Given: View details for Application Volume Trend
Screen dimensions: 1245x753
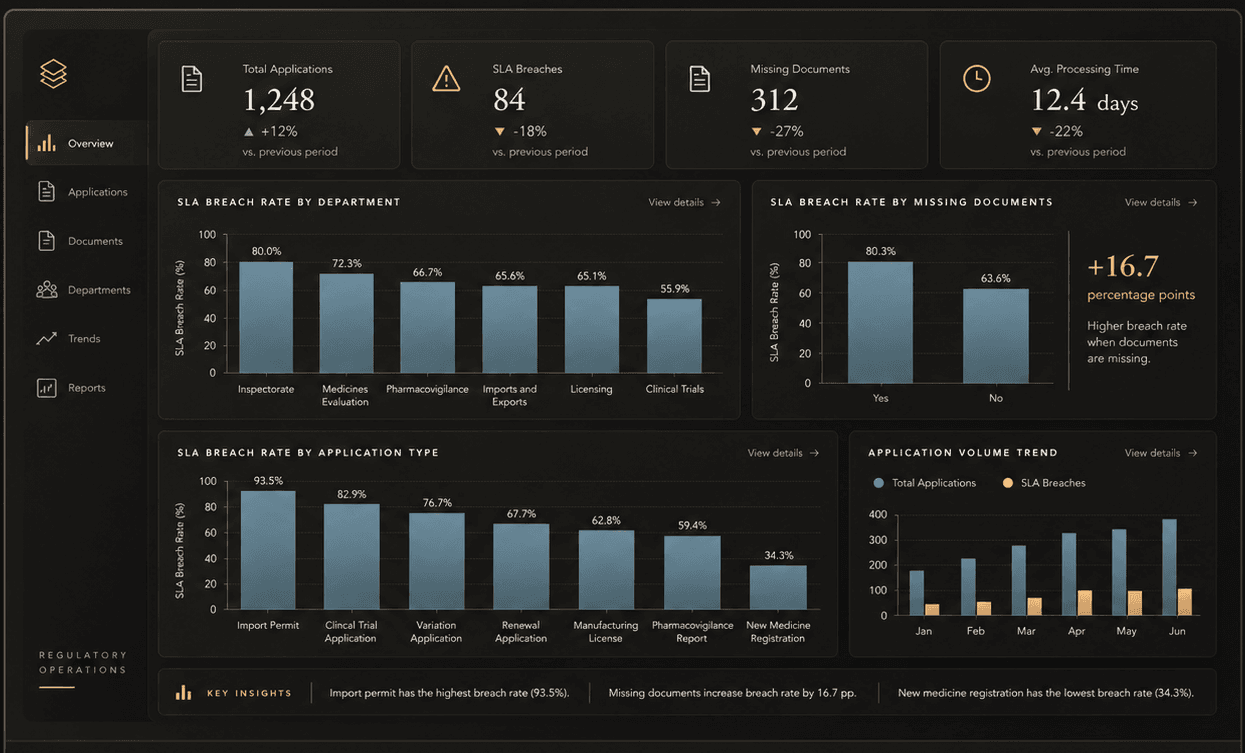Looking at the screenshot, I should [x=1161, y=453].
